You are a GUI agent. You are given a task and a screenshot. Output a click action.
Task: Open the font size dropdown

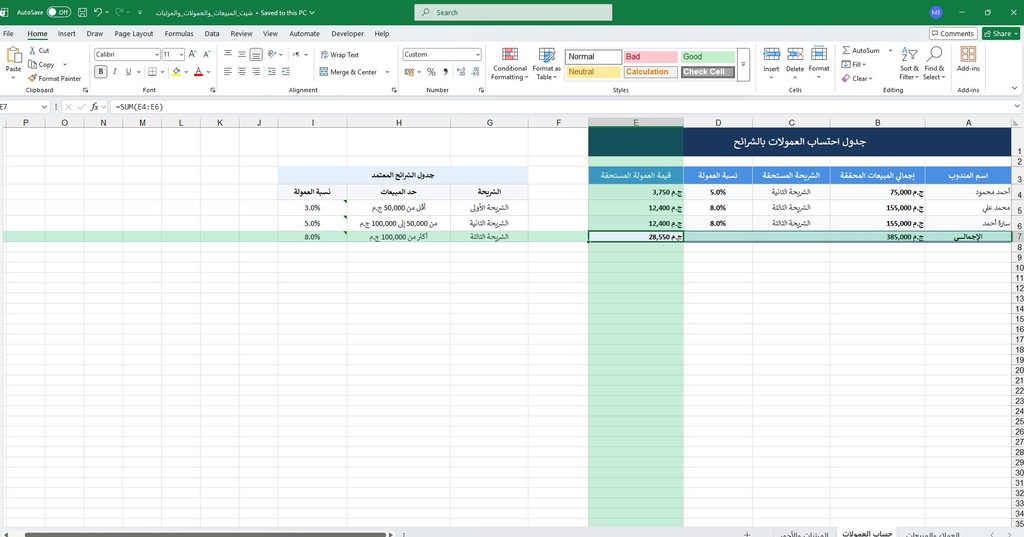pos(181,55)
